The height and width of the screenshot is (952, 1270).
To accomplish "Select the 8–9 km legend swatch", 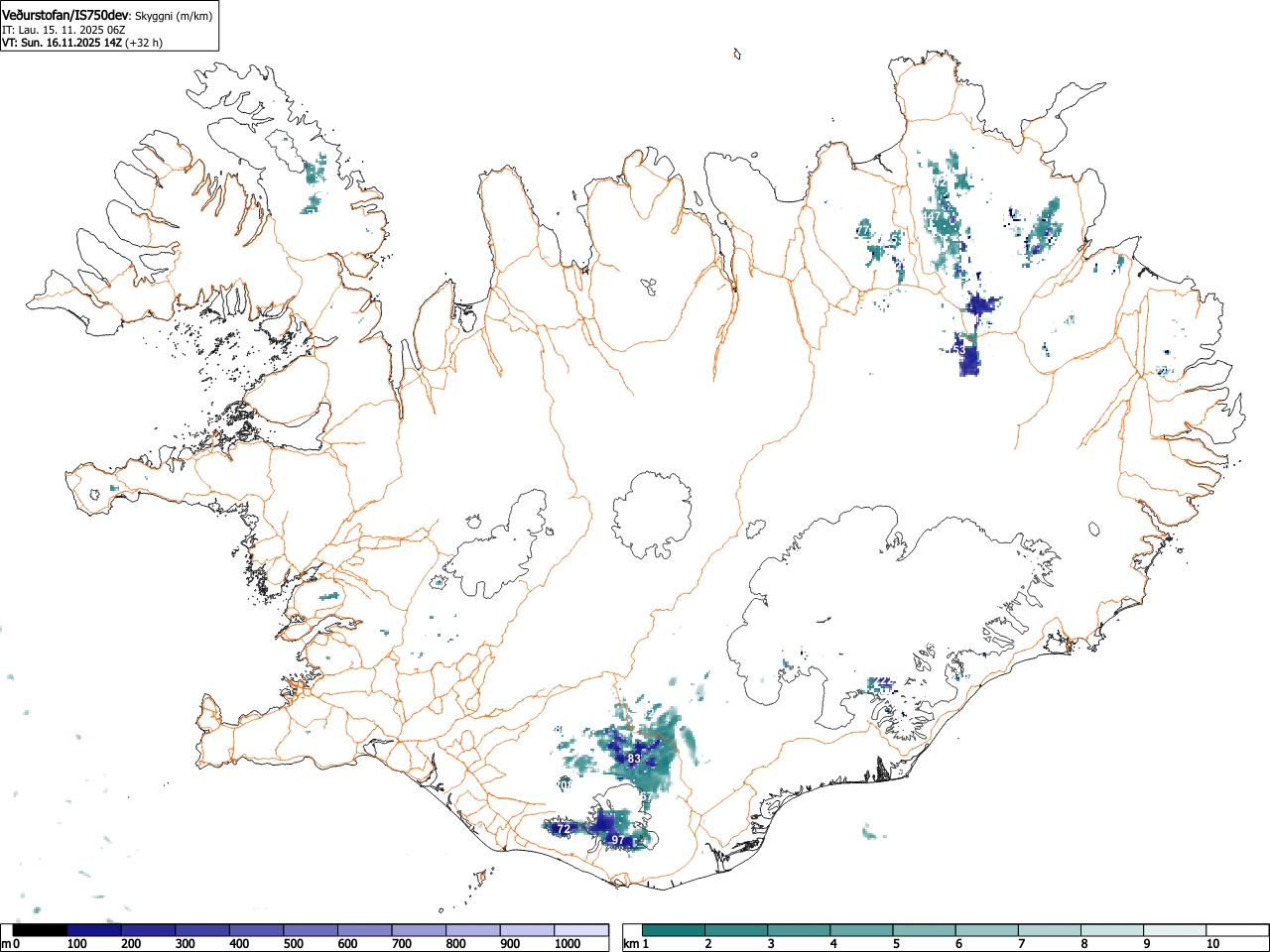I will 1111,930.
